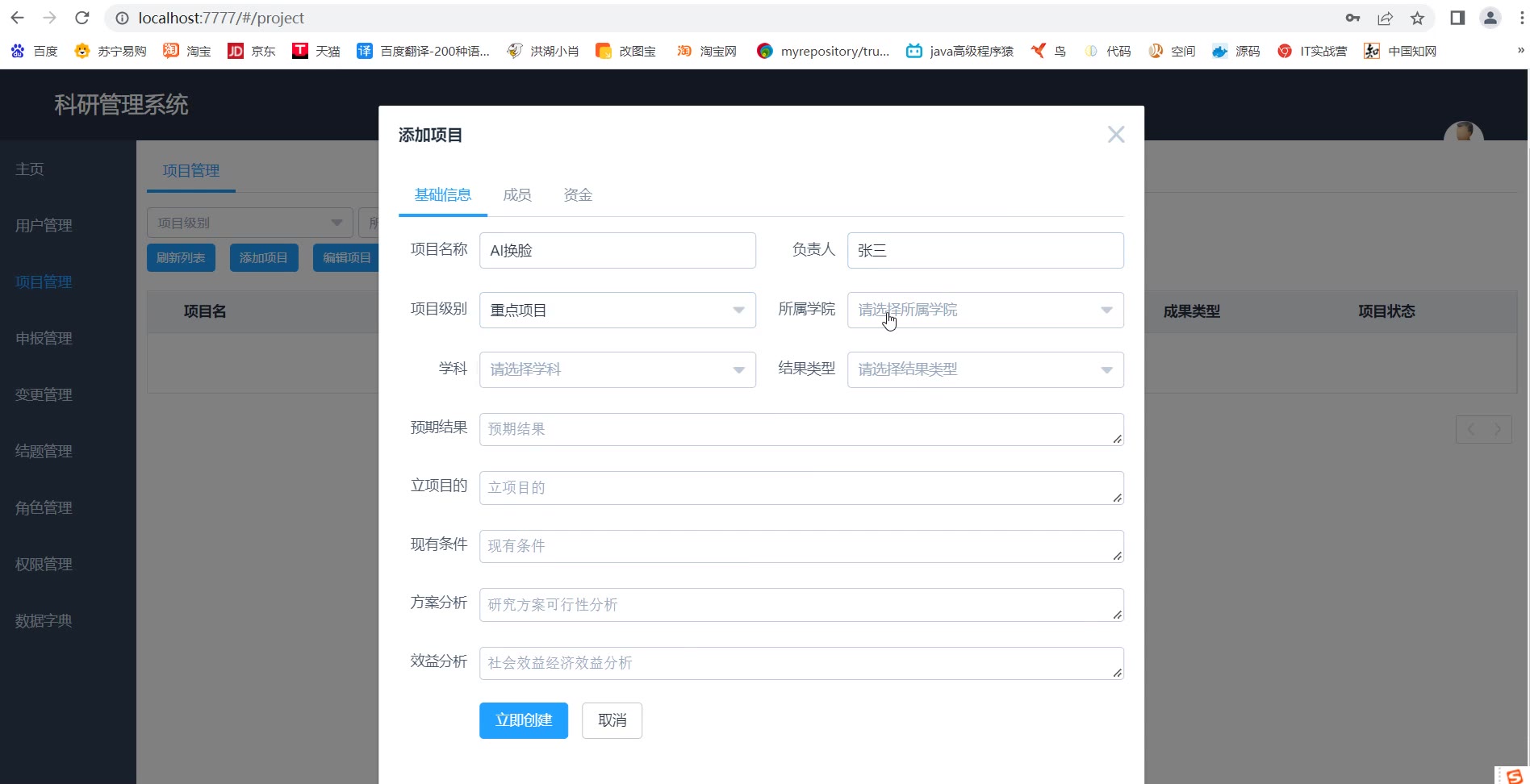
Task: Open the 结果类型 dropdown
Action: coord(984,369)
